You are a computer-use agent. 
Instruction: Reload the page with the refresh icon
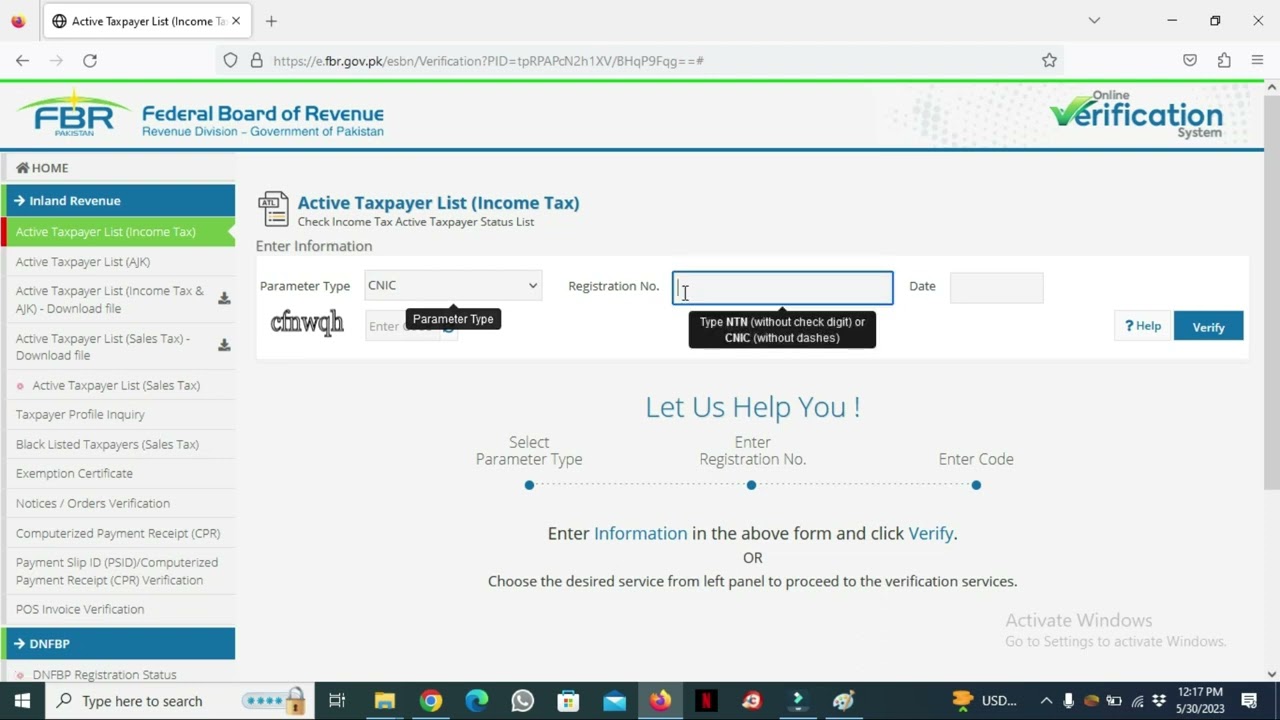tap(90, 61)
